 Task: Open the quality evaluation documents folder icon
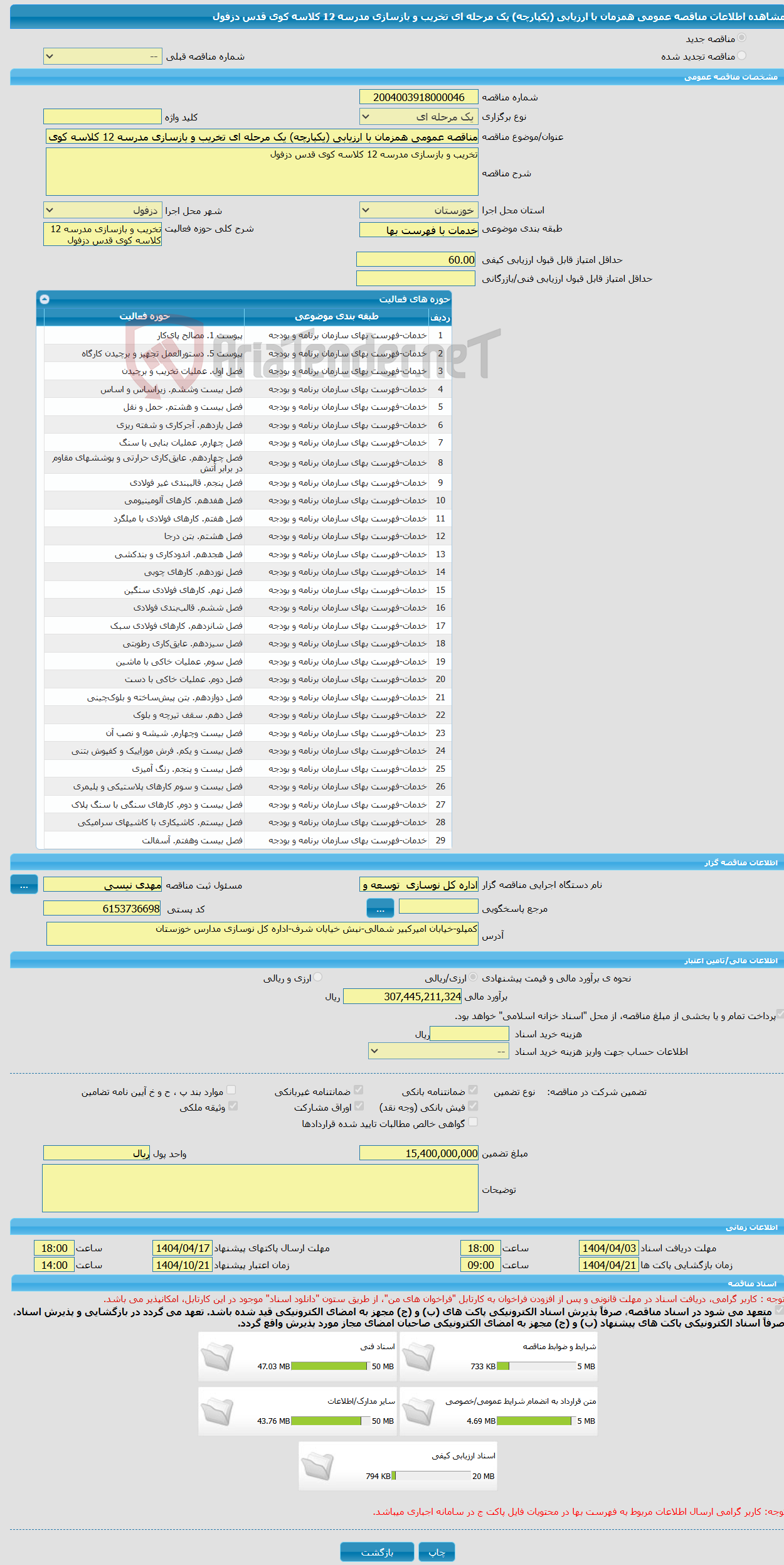[317, 1466]
